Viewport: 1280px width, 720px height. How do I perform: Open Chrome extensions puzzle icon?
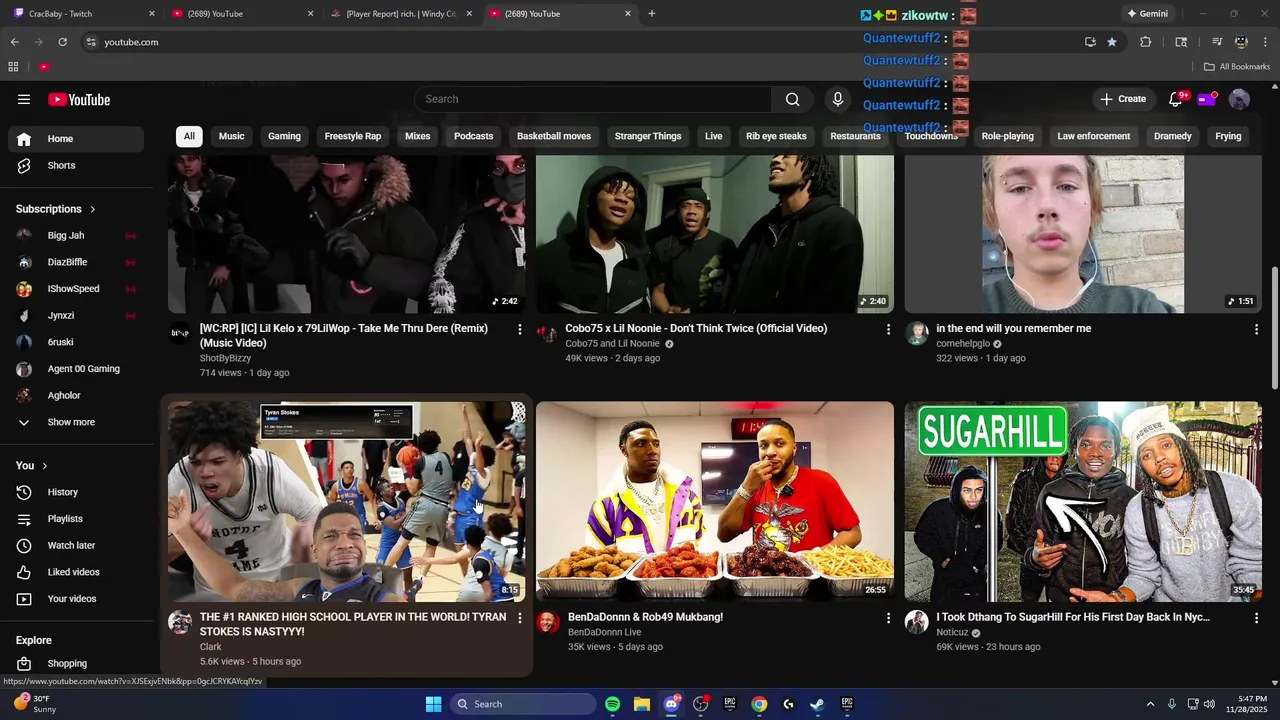1146,42
